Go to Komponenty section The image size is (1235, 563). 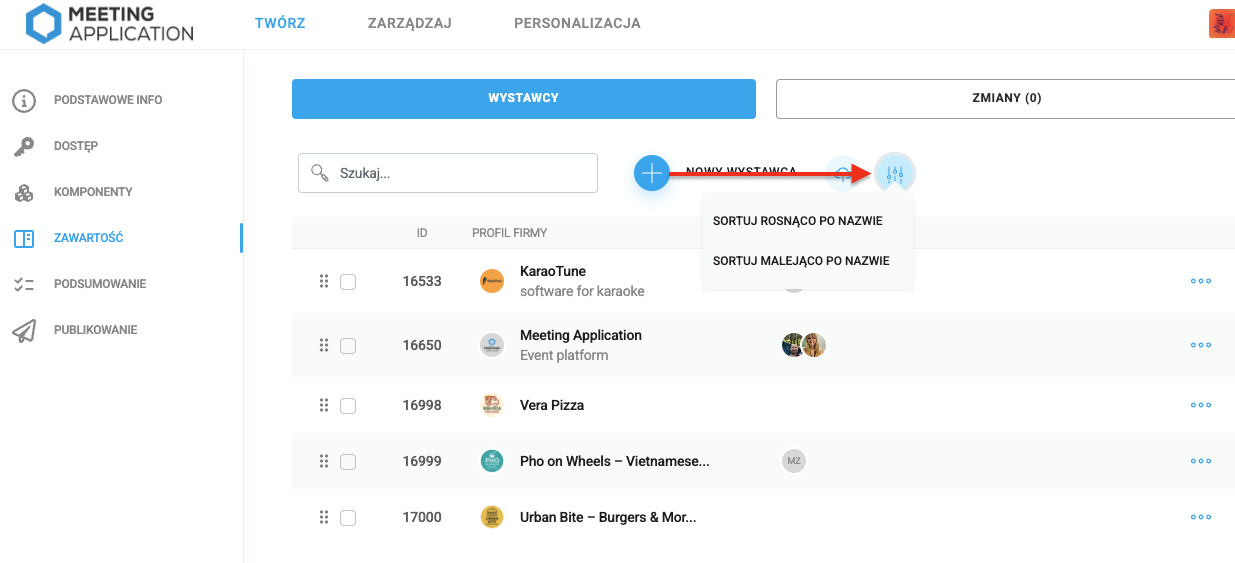pos(93,192)
